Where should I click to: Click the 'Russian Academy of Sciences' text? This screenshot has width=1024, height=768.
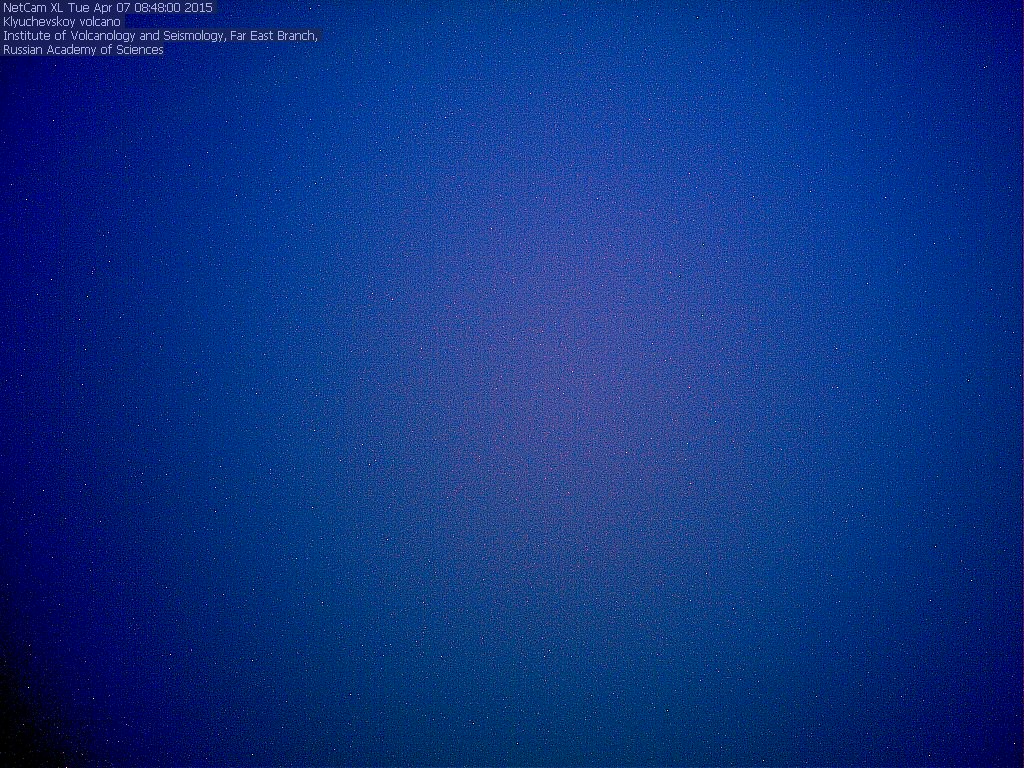83,50
